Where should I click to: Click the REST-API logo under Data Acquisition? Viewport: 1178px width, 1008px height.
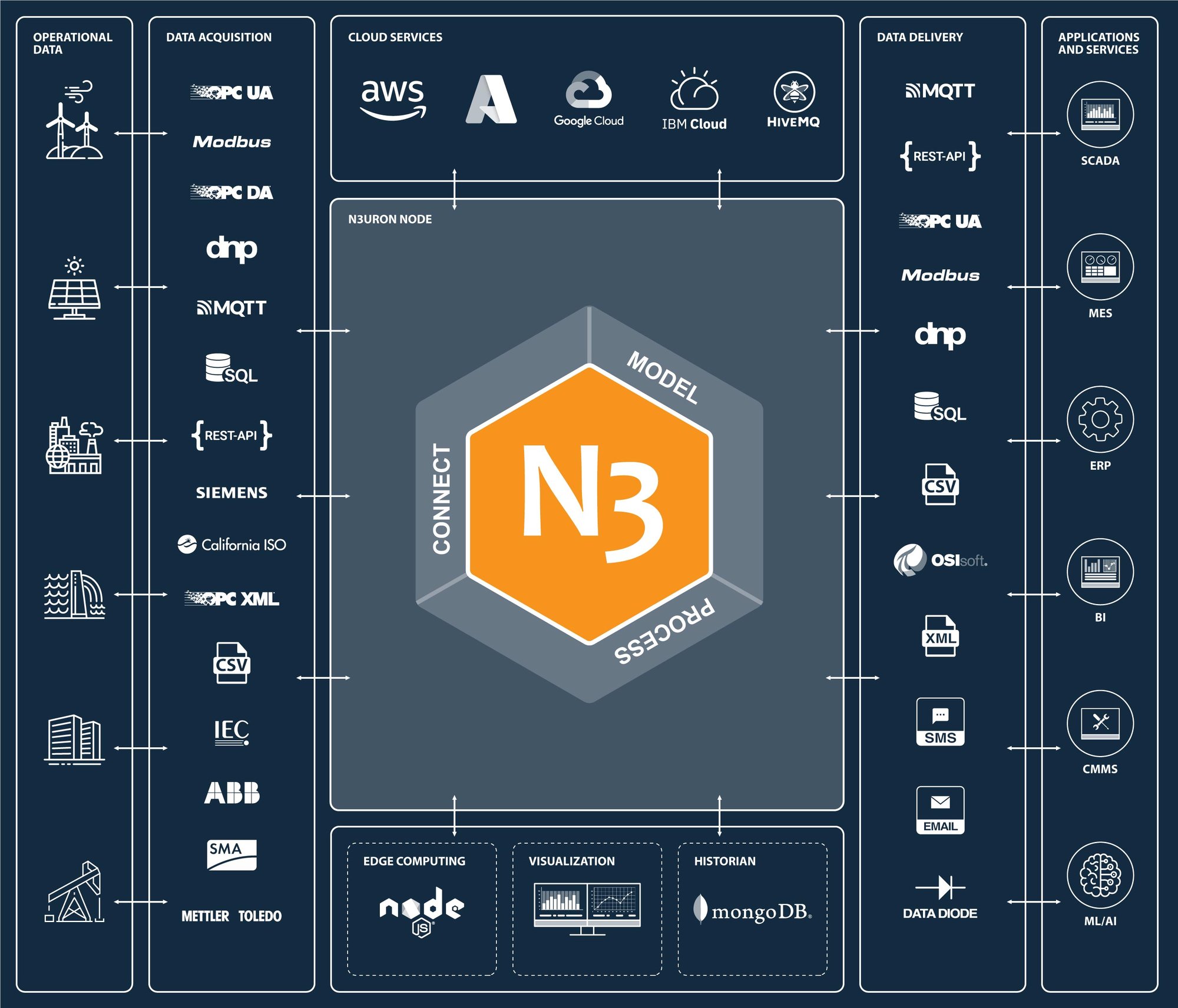click(x=231, y=435)
